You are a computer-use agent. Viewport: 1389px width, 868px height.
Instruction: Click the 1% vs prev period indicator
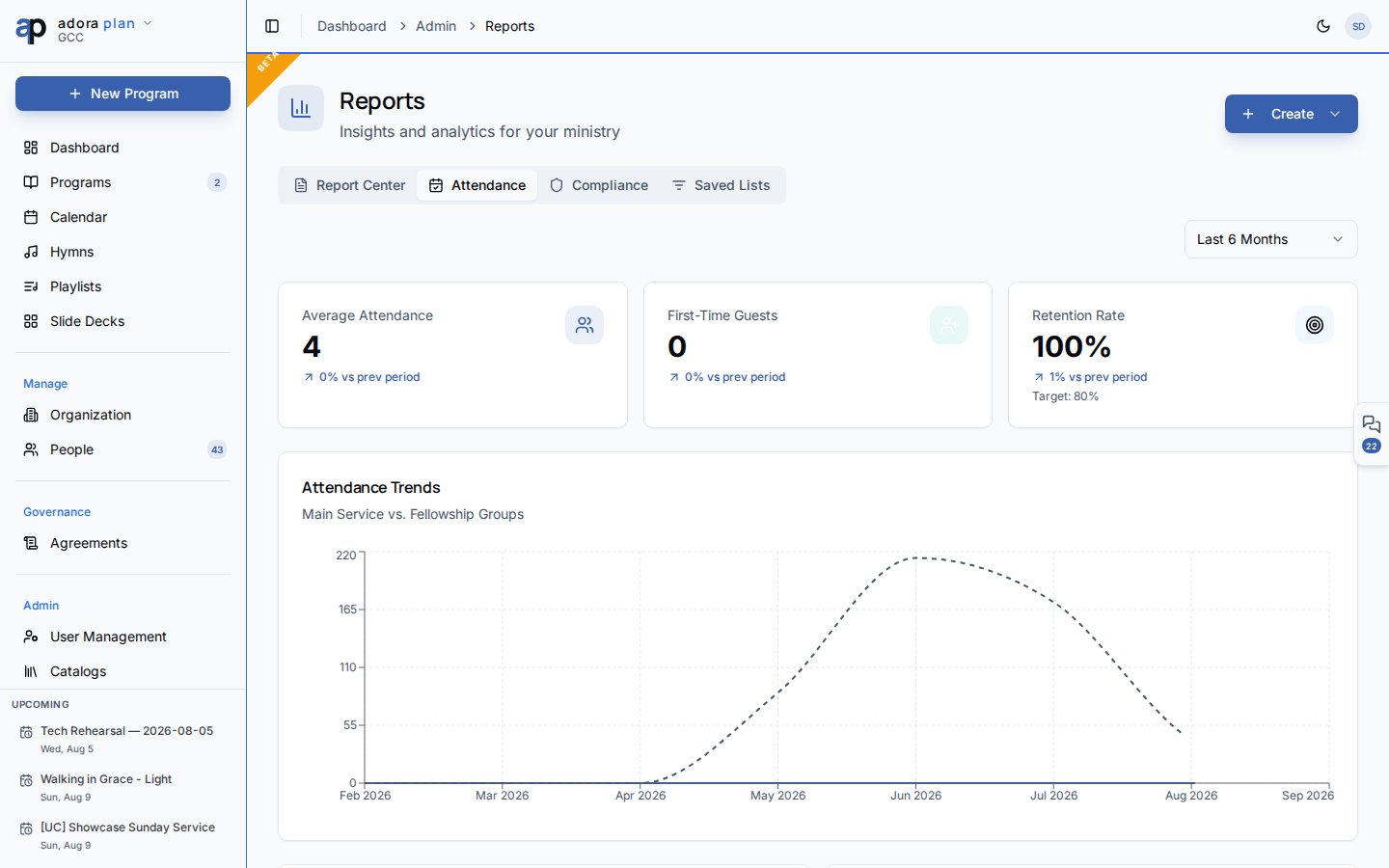[1090, 377]
